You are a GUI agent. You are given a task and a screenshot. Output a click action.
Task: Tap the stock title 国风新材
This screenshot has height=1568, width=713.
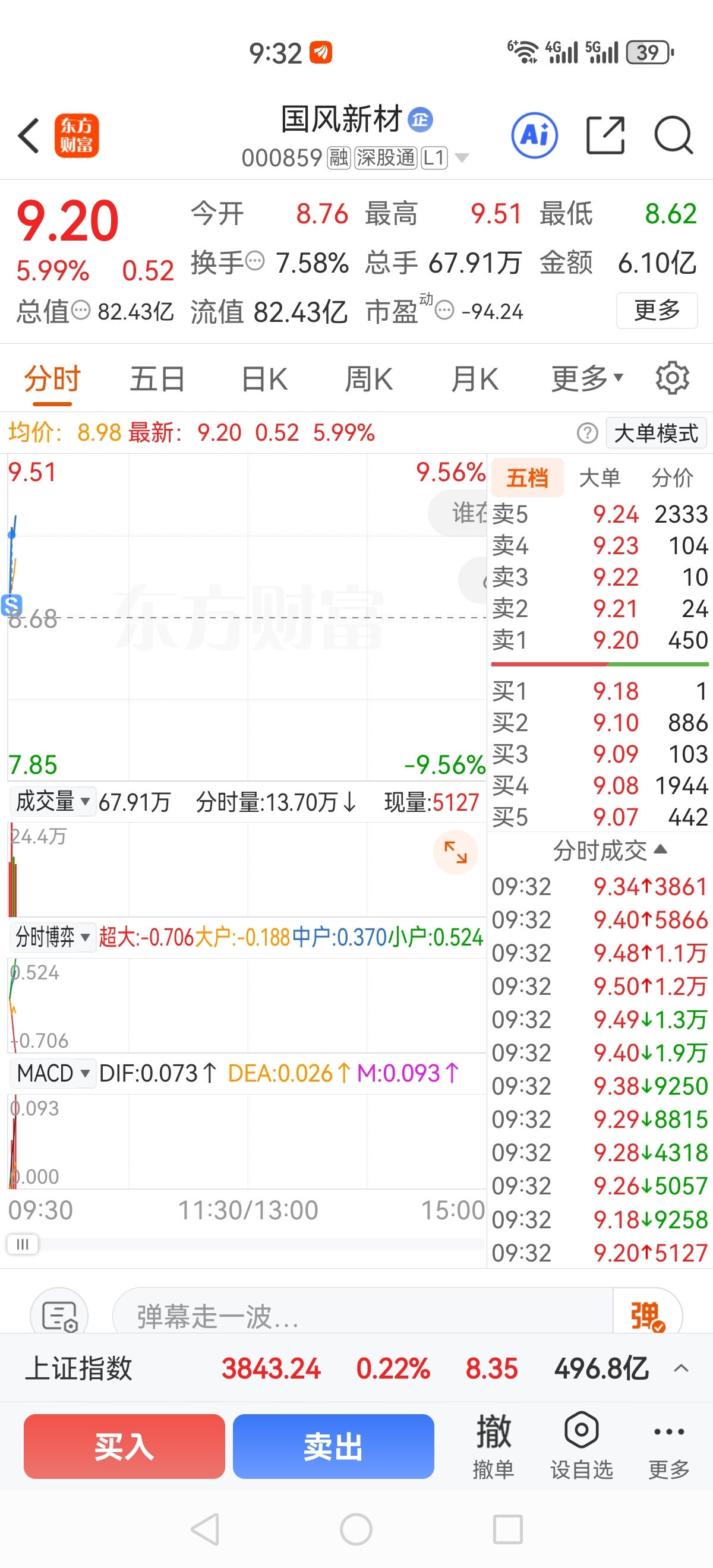[x=341, y=119]
